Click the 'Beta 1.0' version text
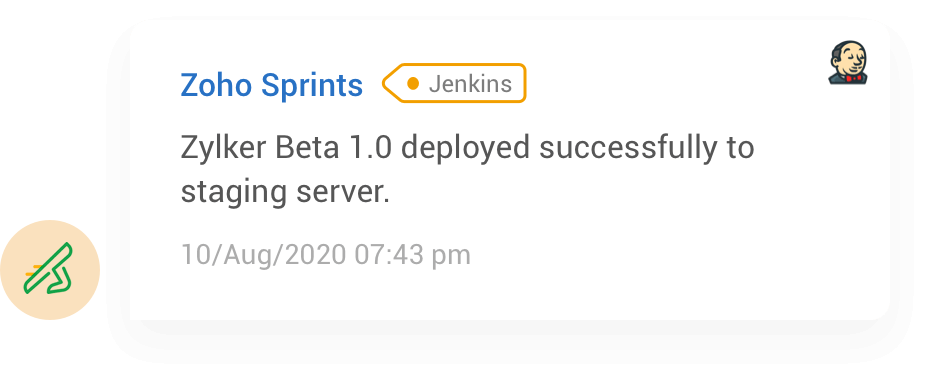This screenshot has width=930, height=380. (334, 148)
